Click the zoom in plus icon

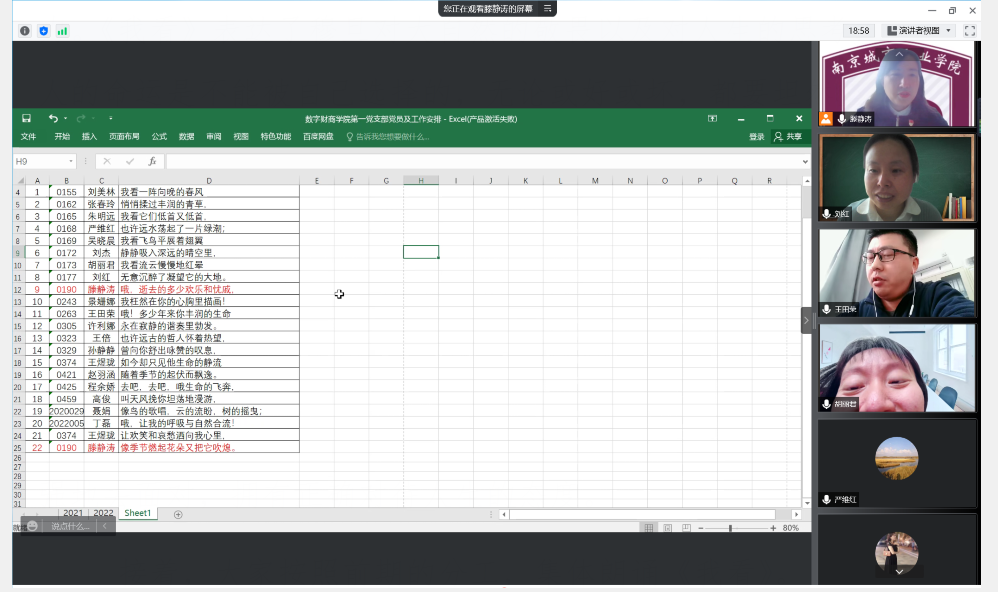[773, 528]
